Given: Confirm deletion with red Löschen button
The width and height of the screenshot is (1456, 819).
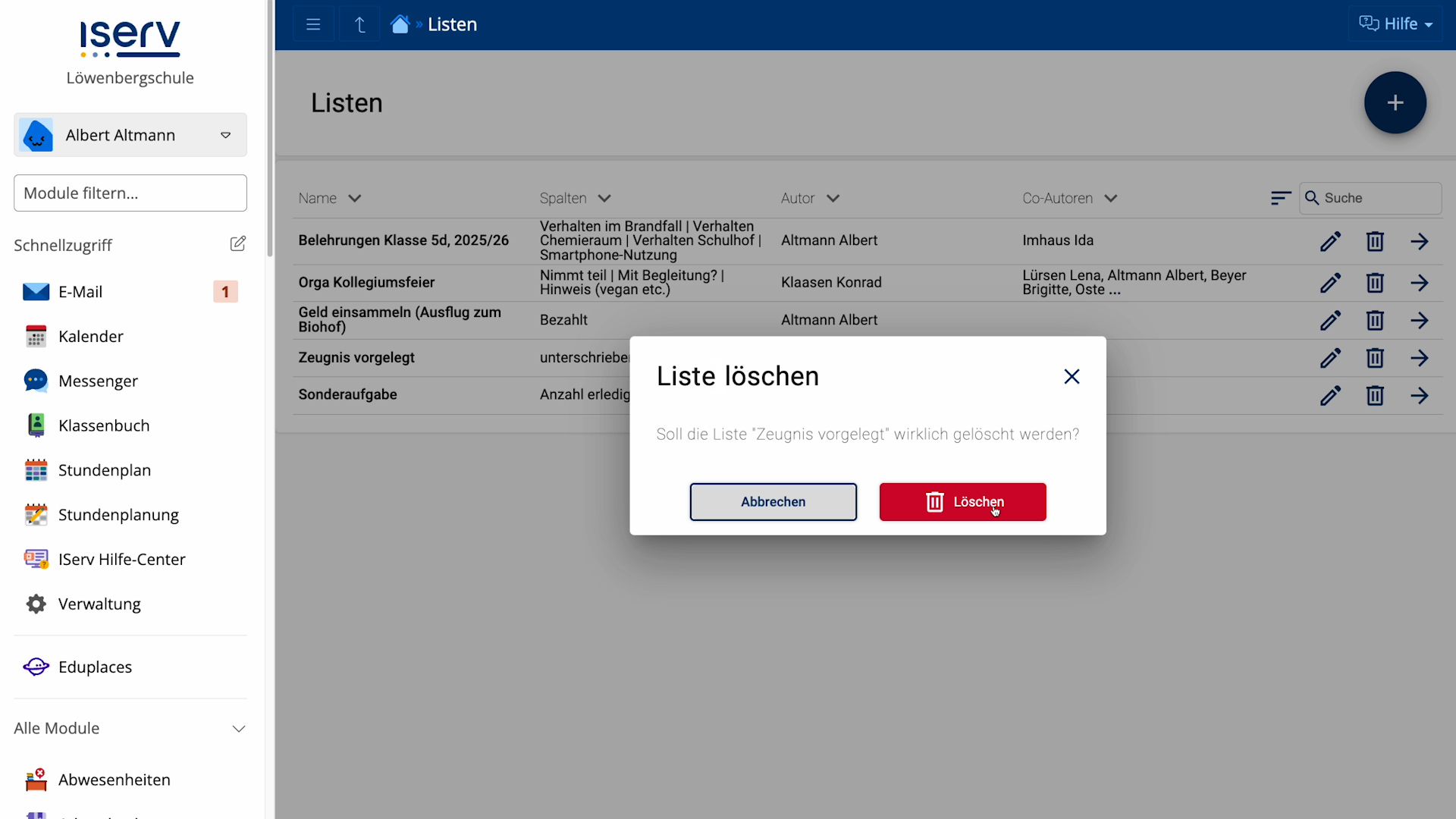Looking at the screenshot, I should (x=962, y=502).
